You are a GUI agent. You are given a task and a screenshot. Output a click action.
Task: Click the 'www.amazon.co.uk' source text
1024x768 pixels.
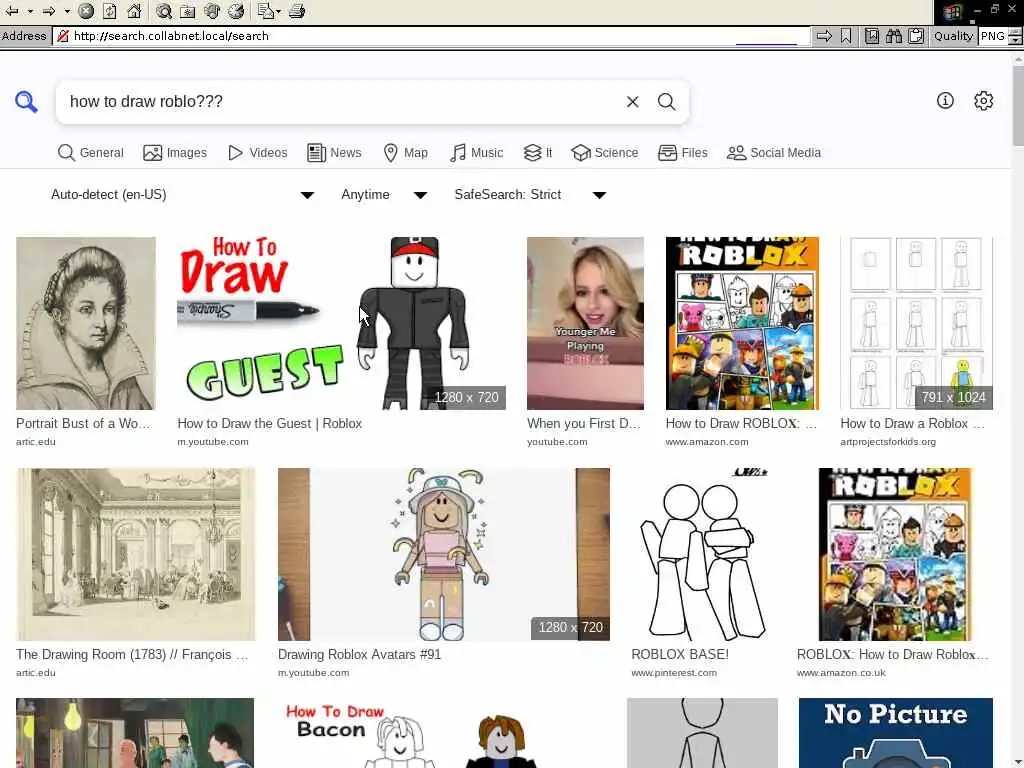pos(841,673)
